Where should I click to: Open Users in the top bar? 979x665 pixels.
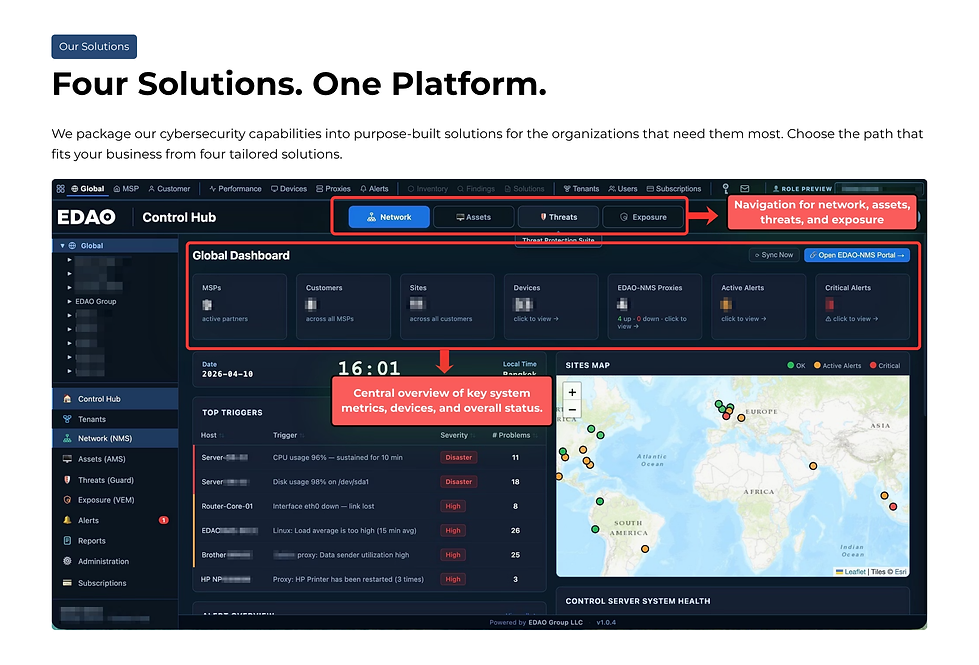click(623, 189)
